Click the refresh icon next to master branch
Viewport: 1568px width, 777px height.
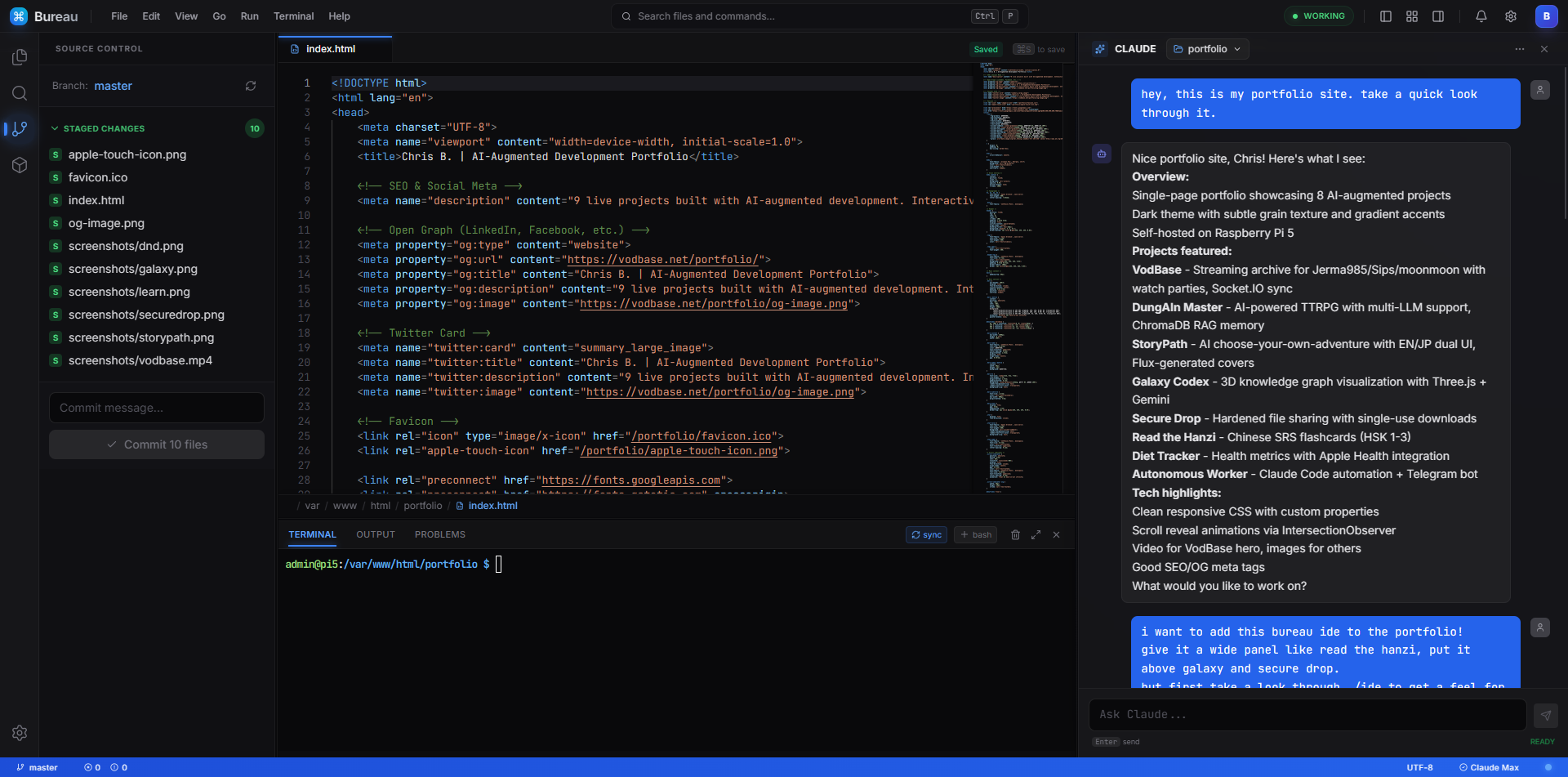(251, 86)
